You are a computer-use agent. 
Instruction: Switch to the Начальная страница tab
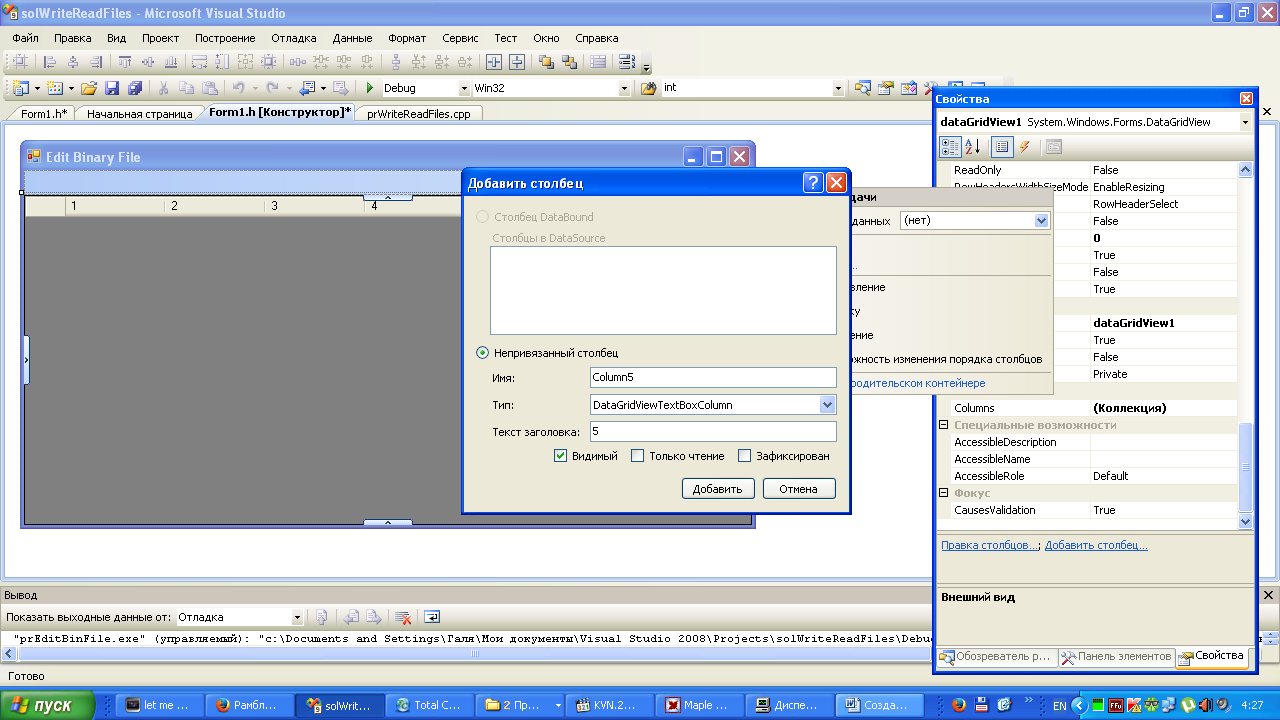(139, 114)
